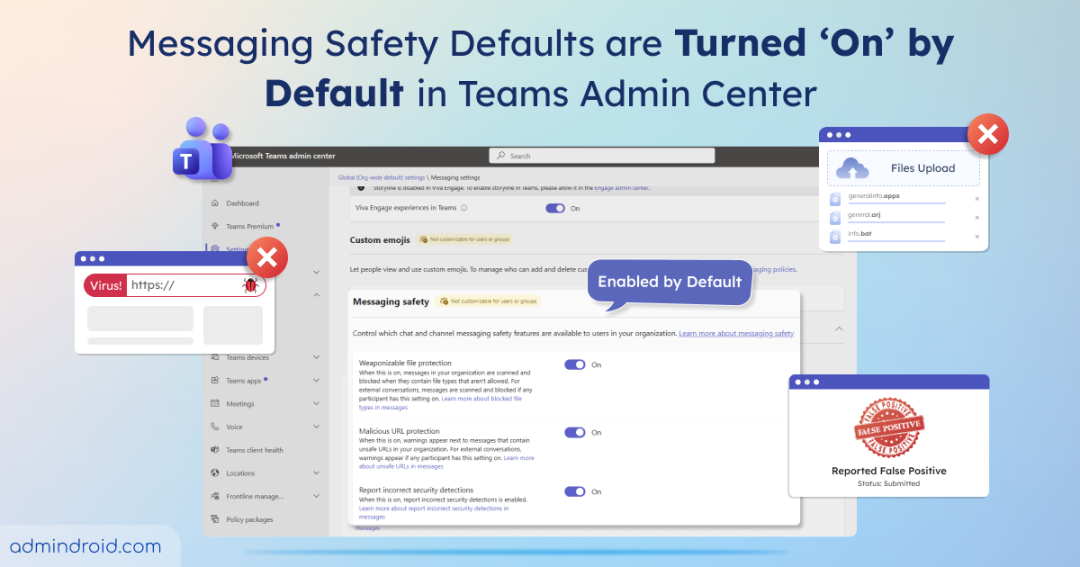
Task: Turn off Report incorrect security detections toggle
Action: click(575, 491)
